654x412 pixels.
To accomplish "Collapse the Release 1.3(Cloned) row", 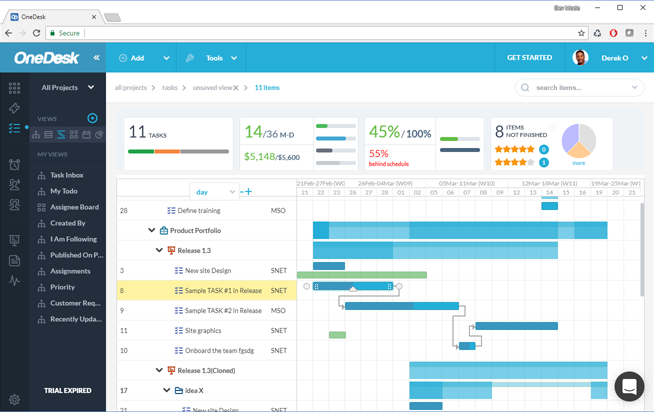I will [x=159, y=371].
